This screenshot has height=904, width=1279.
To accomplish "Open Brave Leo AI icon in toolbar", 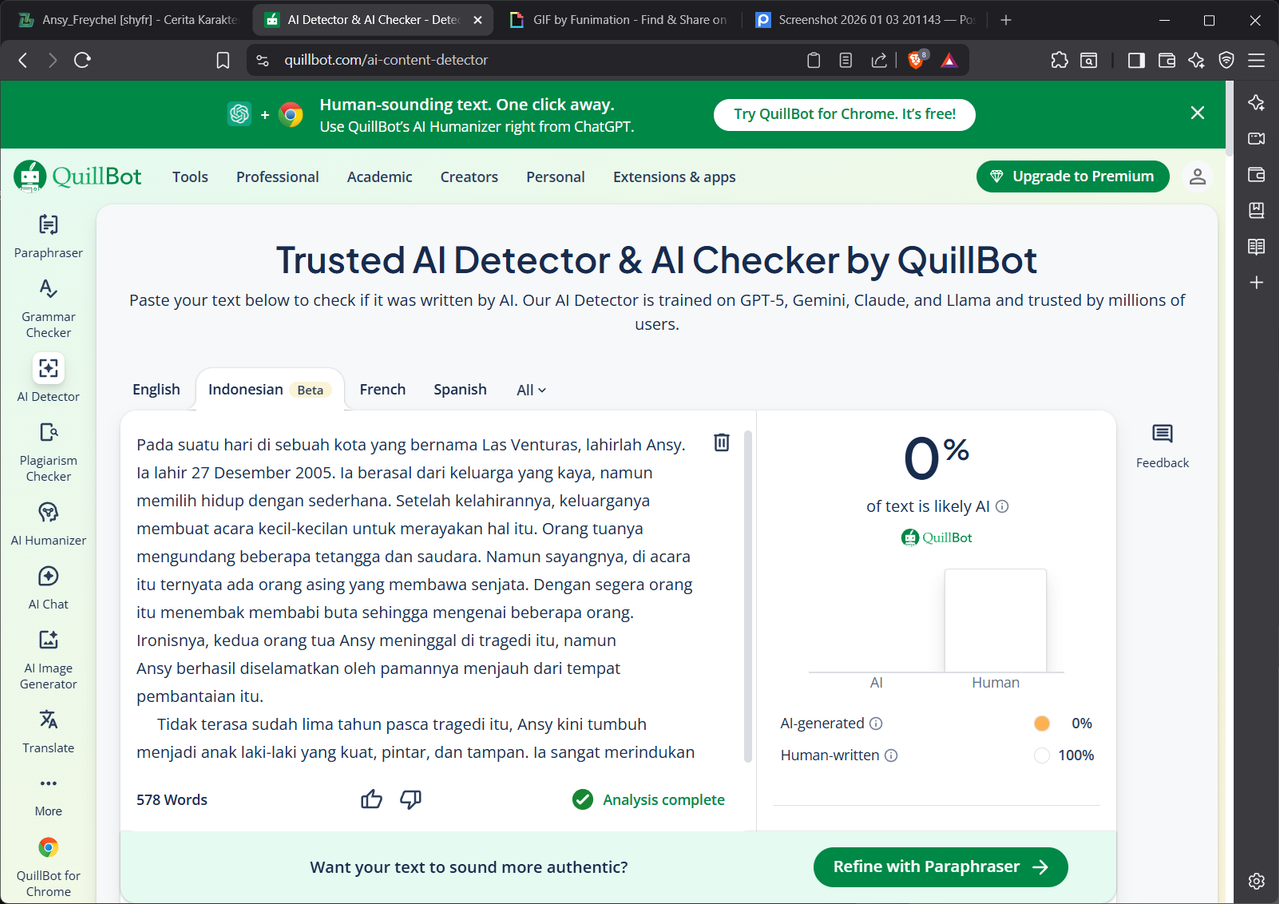I will coord(1196,60).
